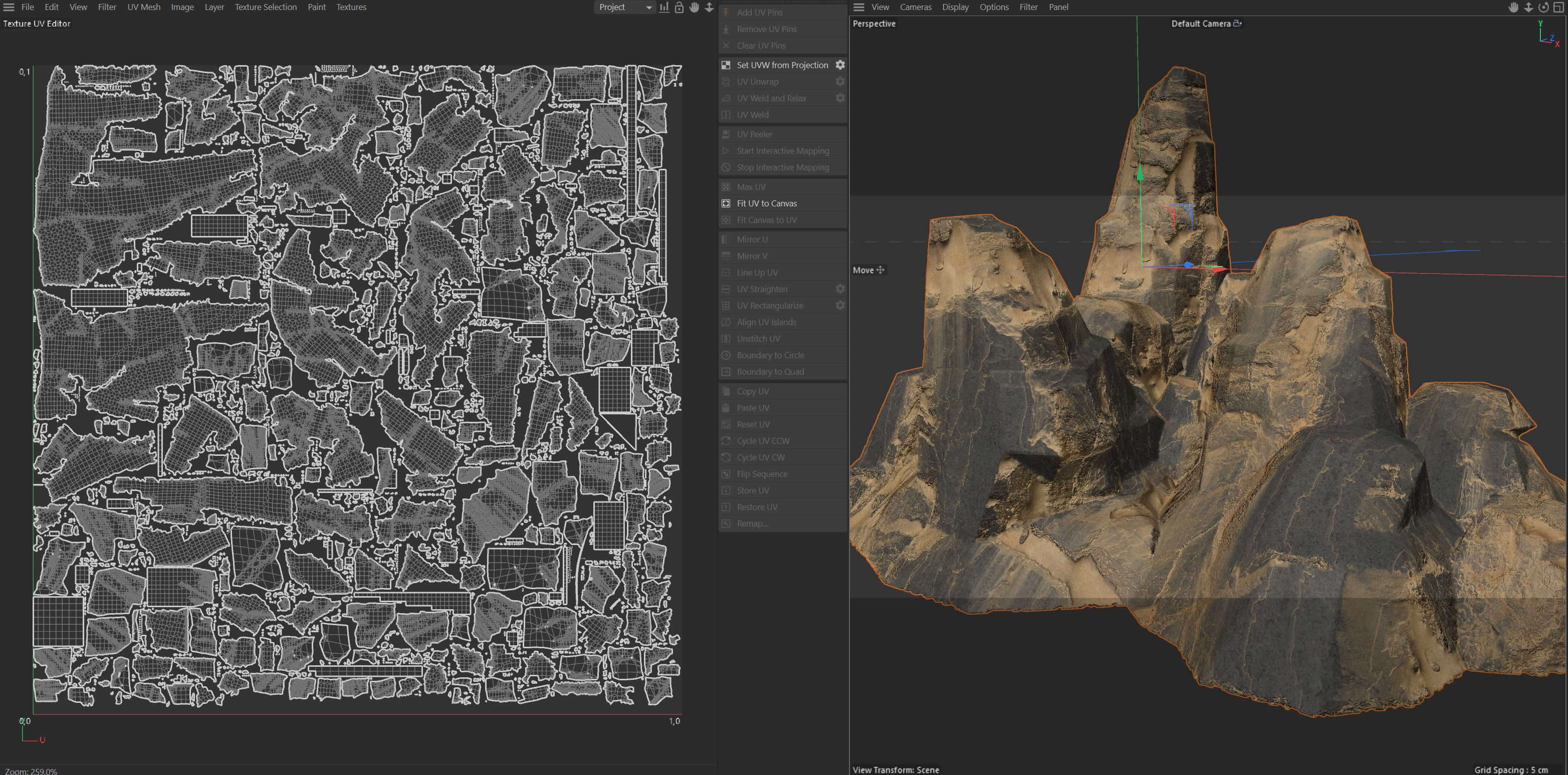Open the UV Mesh menu
Screen dimensions: 1568x775
point(144,8)
